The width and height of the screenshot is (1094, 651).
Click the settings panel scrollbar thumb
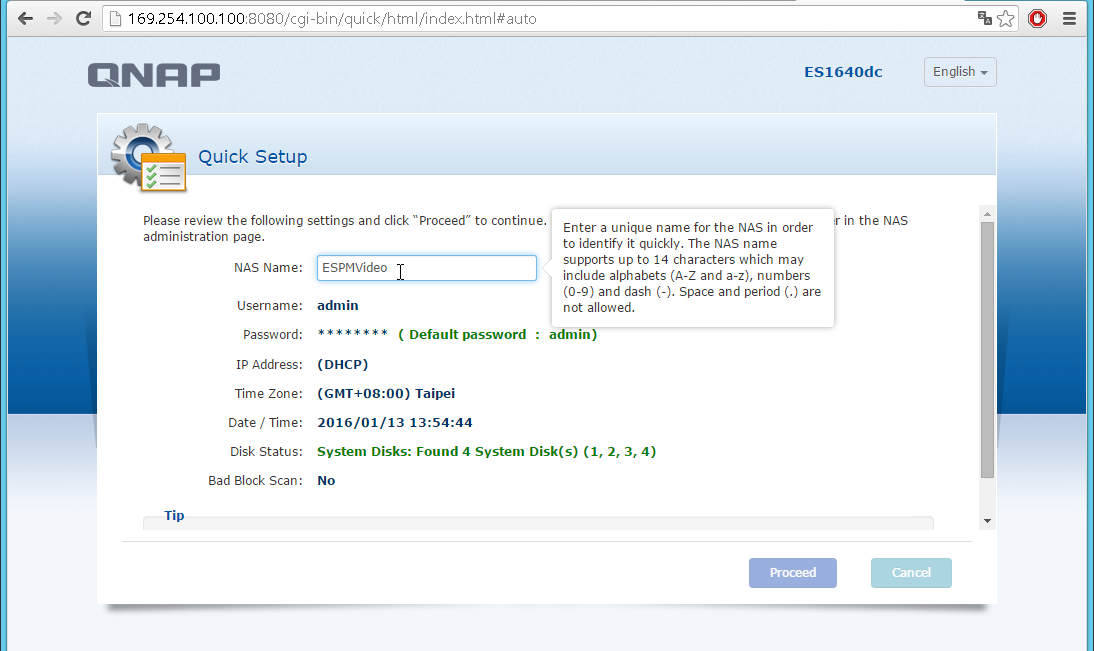click(987, 350)
